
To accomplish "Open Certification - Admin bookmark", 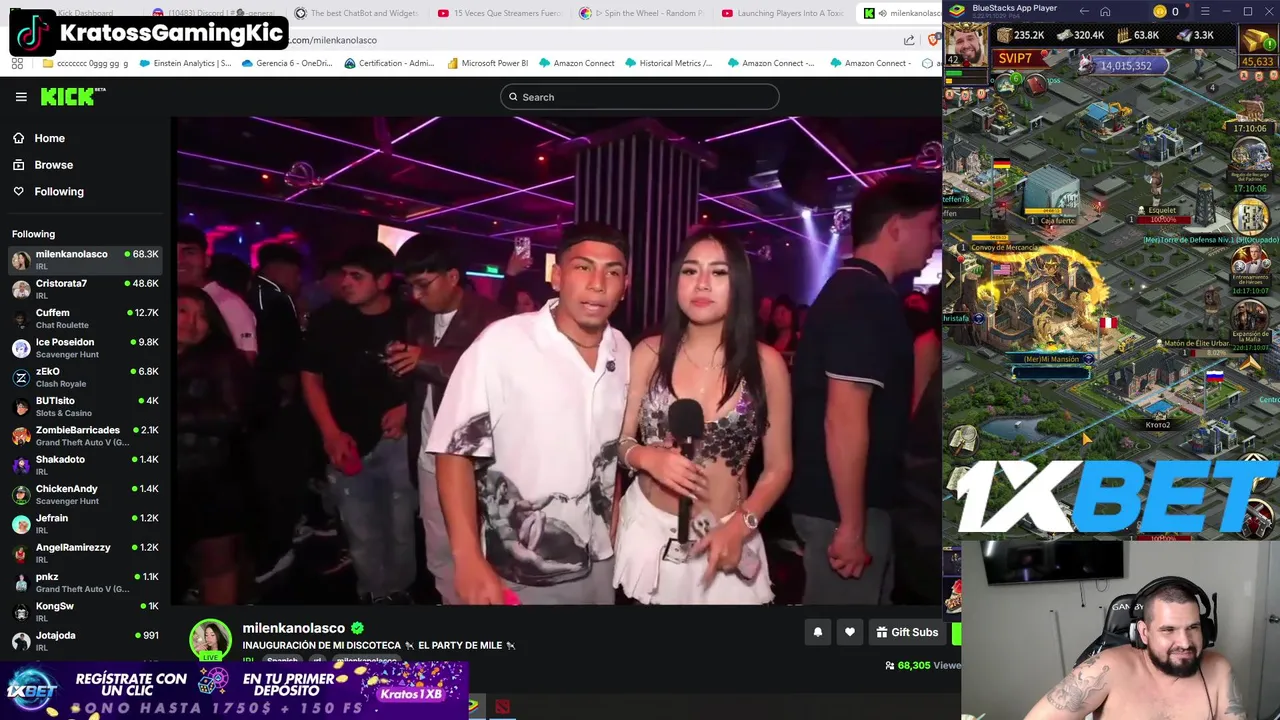I will point(389,63).
